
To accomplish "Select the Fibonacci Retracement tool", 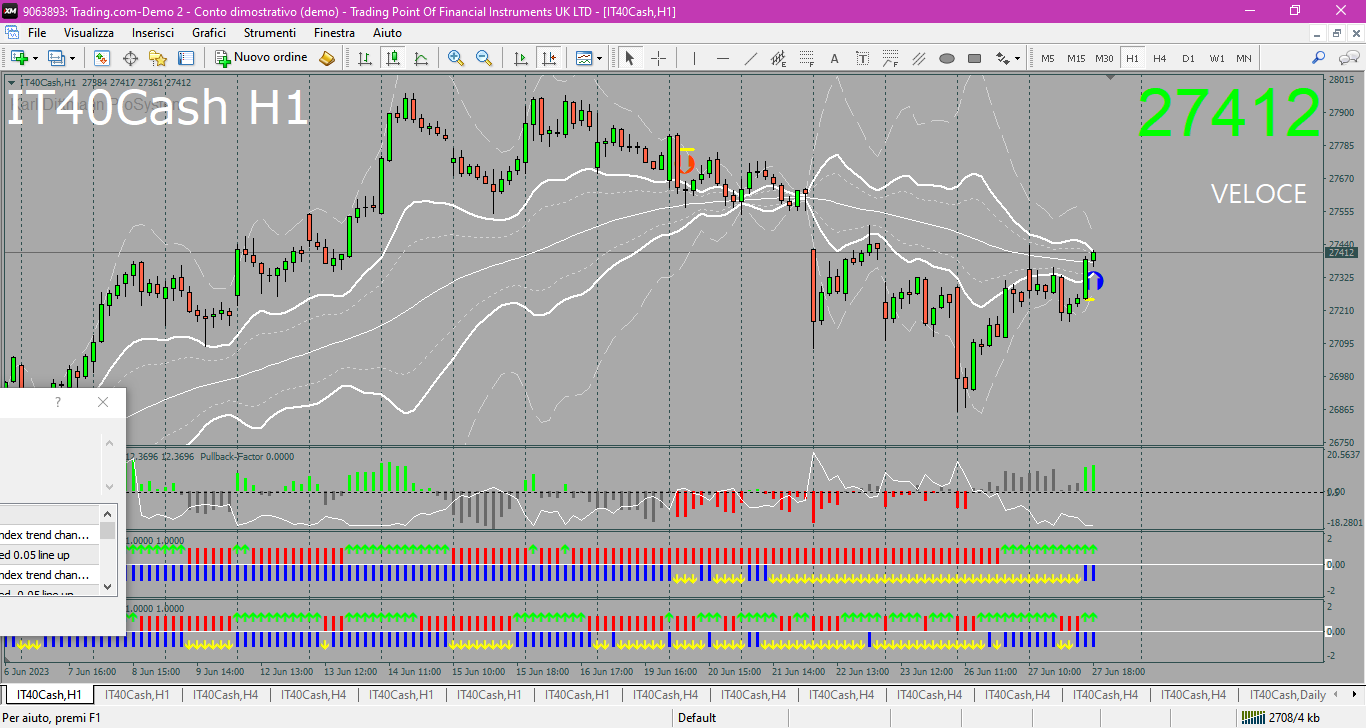I will tap(807, 58).
